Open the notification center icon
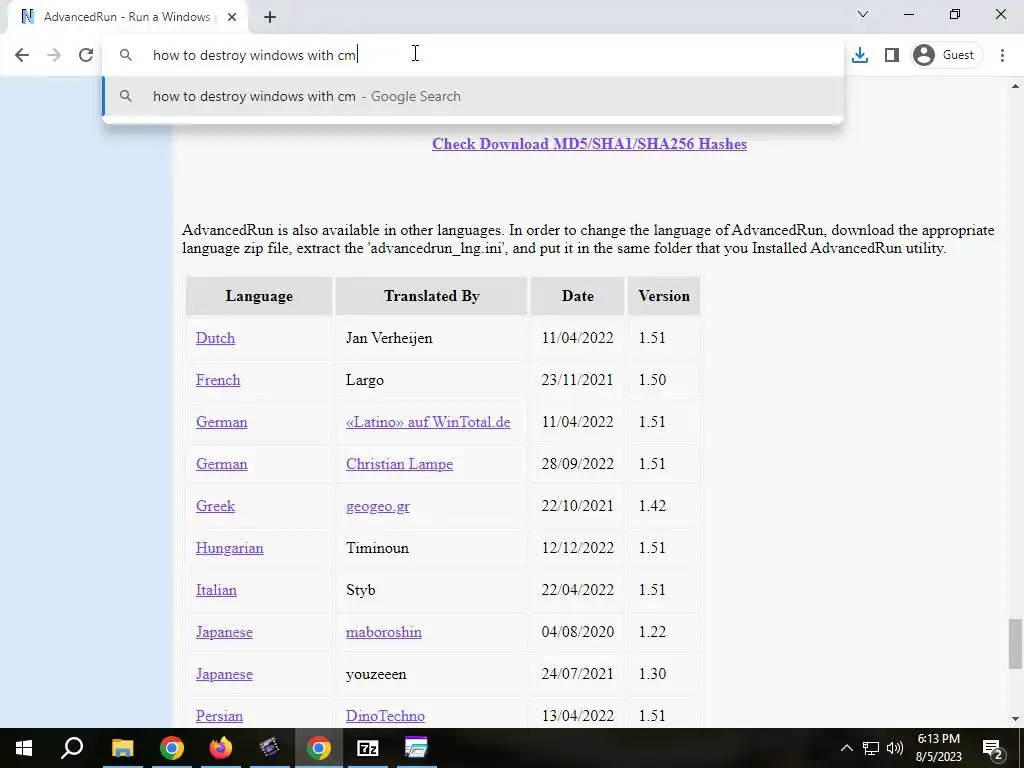 993,748
